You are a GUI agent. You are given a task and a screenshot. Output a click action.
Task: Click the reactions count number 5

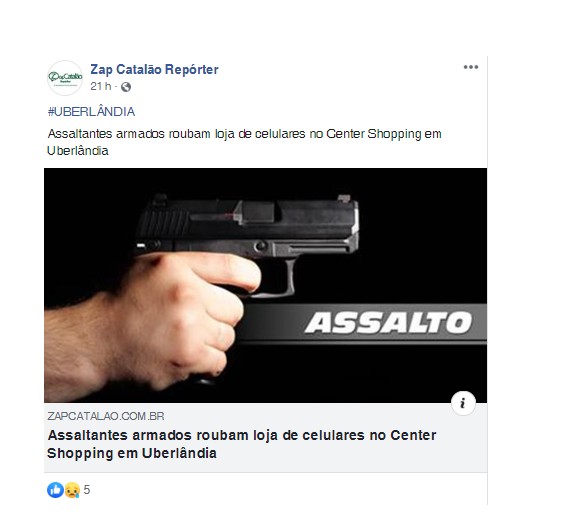click(x=87, y=490)
